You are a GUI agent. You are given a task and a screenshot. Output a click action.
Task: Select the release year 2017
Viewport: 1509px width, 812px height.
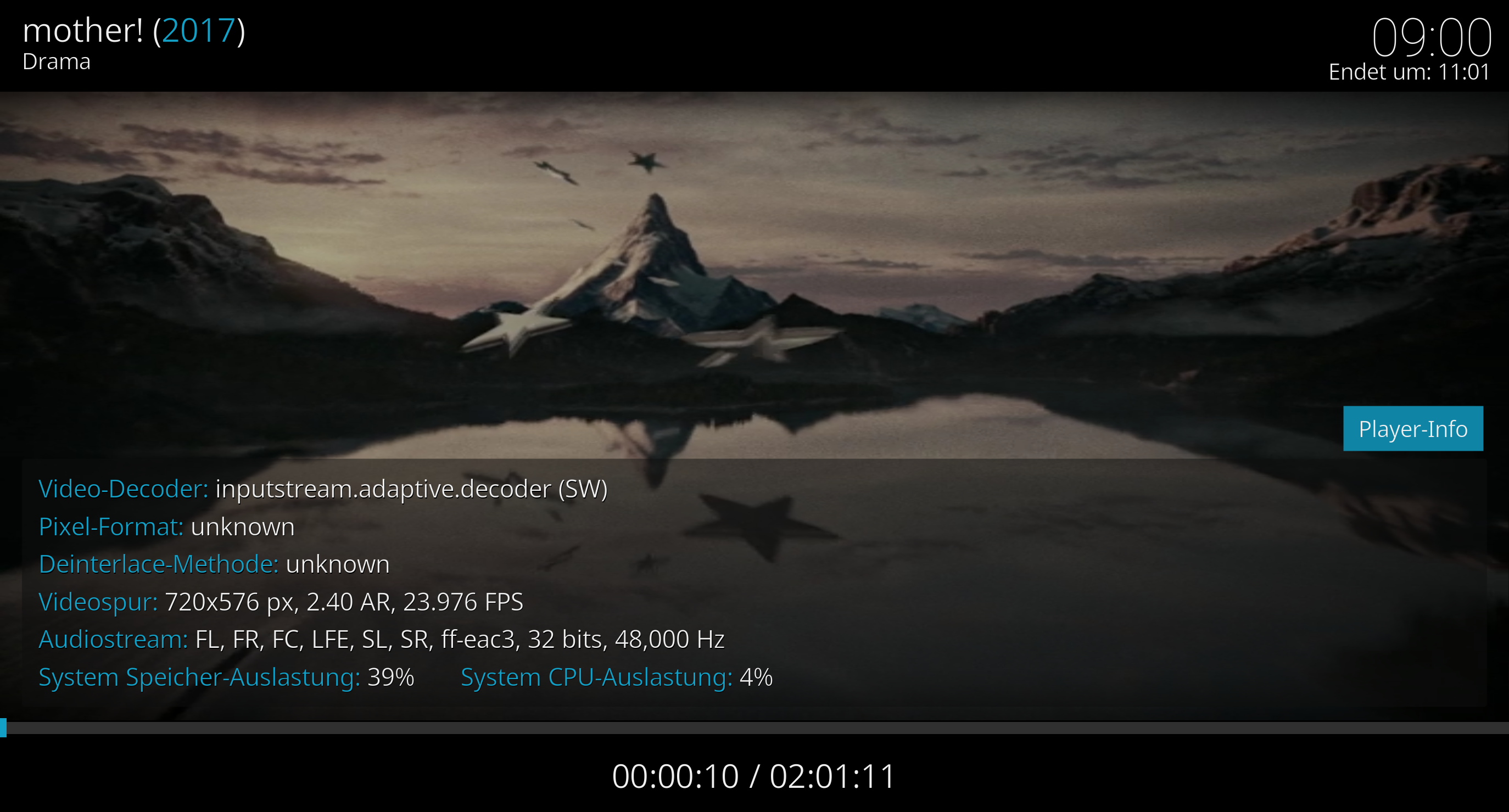(199, 30)
